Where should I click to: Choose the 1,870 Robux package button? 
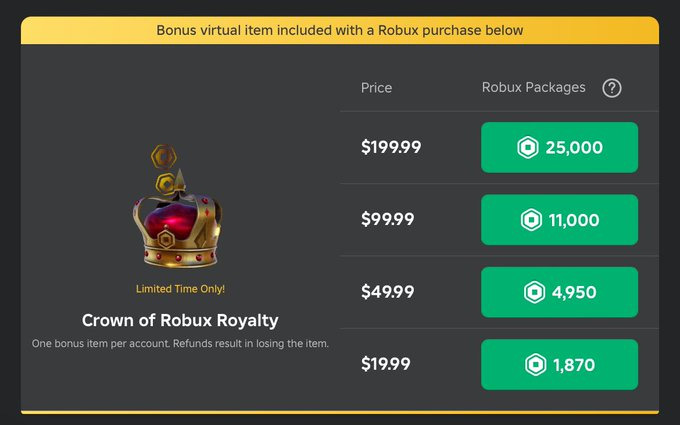pos(559,365)
